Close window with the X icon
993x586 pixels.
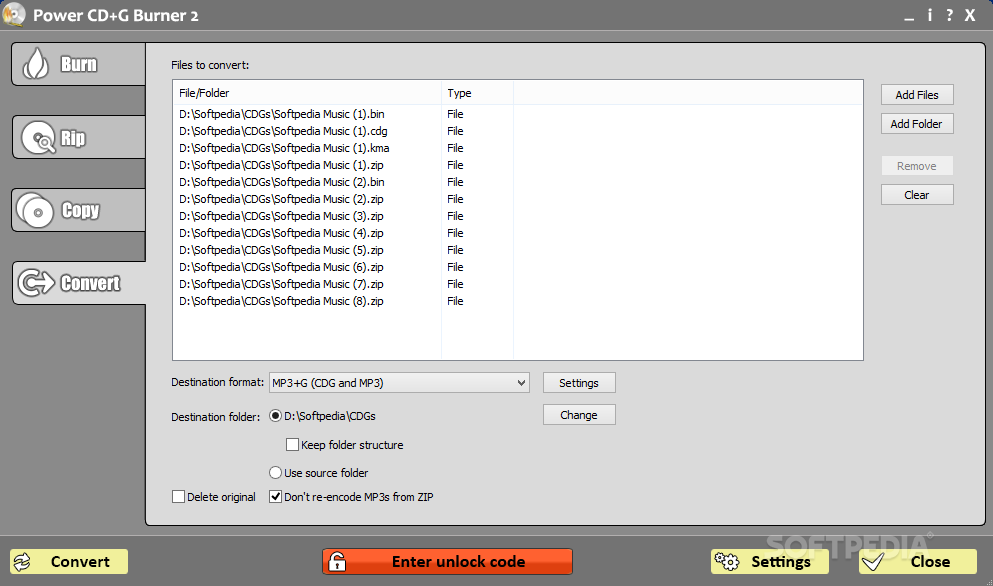(970, 15)
